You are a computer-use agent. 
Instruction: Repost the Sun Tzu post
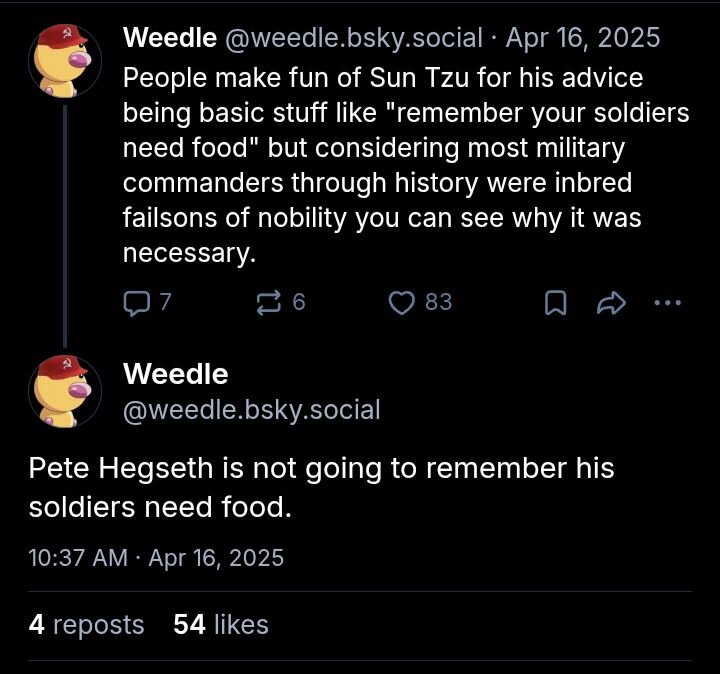[269, 302]
